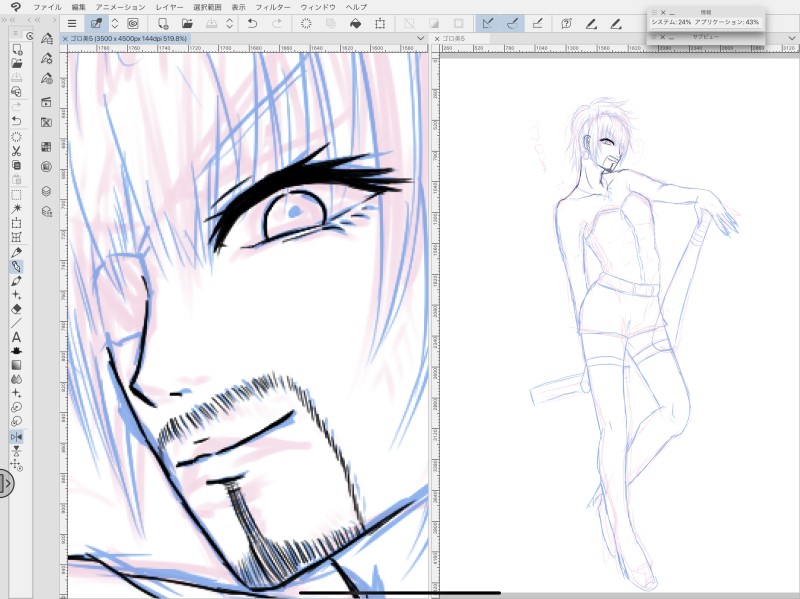The height and width of the screenshot is (599, 800).
Task: Toggle second highlighted snap icon in command bar
Action: (x=512, y=23)
